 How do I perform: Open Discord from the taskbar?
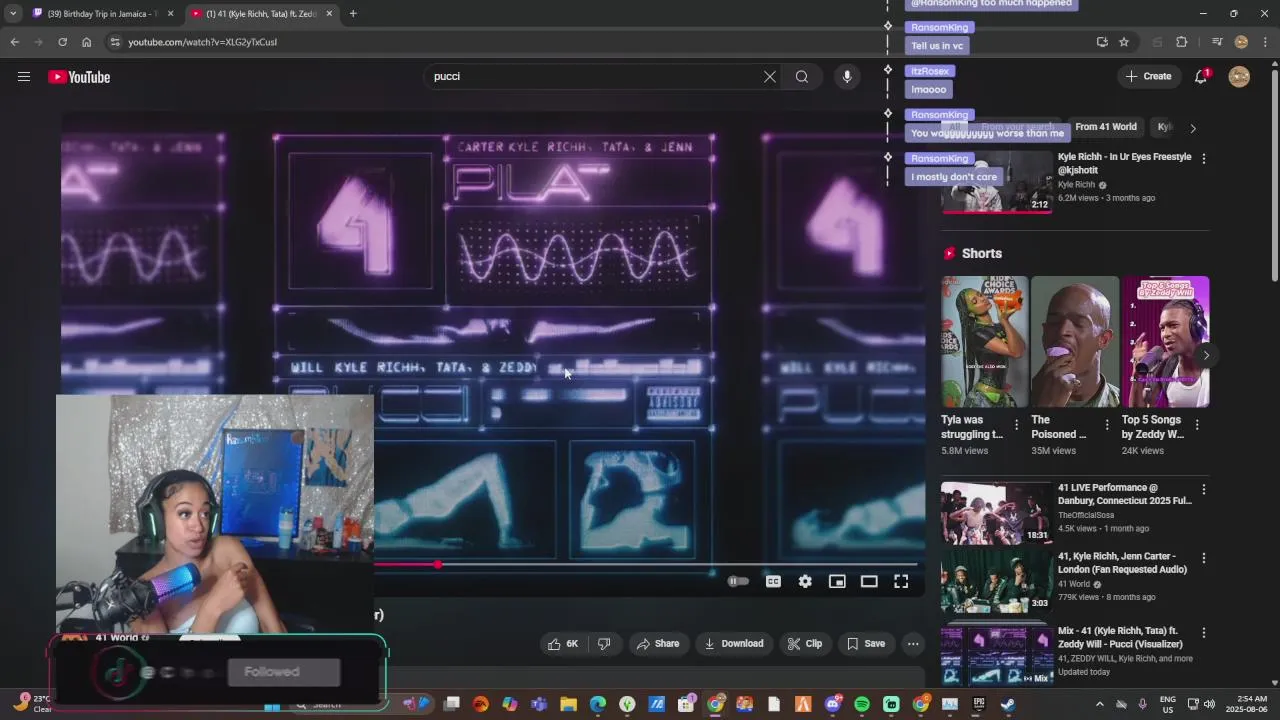(833, 704)
